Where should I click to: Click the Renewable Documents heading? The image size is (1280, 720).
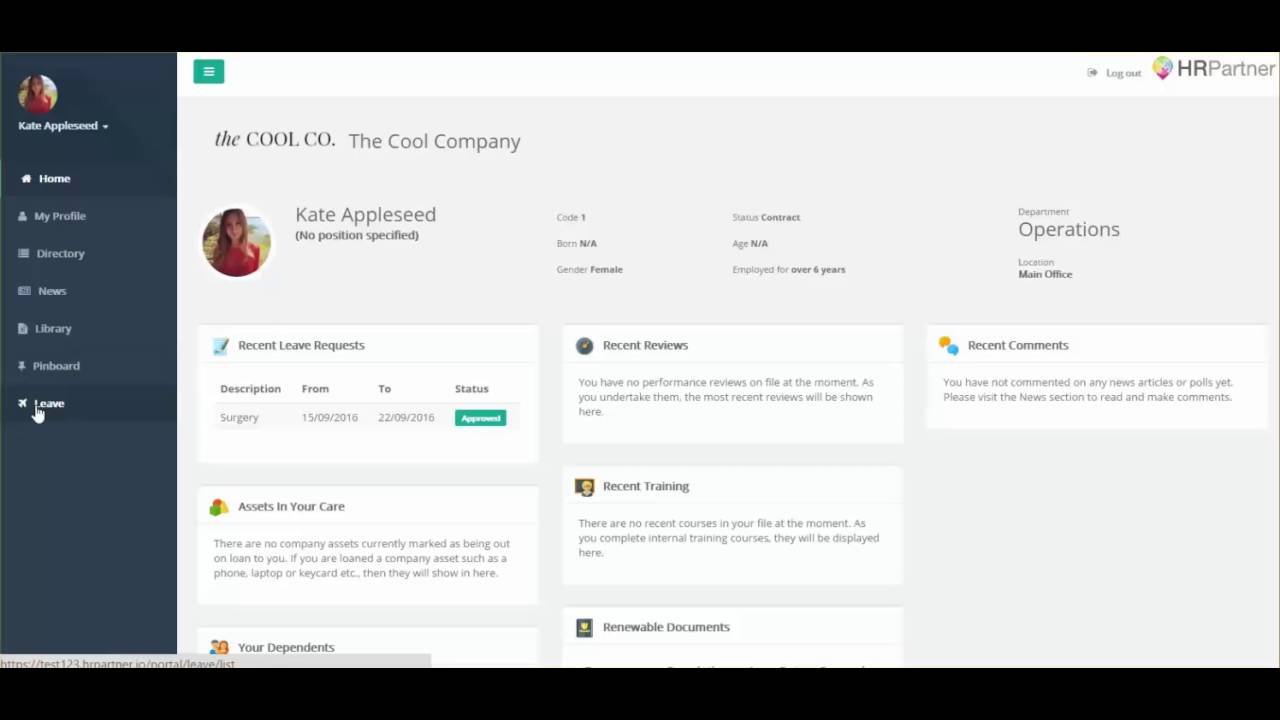tap(666, 627)
